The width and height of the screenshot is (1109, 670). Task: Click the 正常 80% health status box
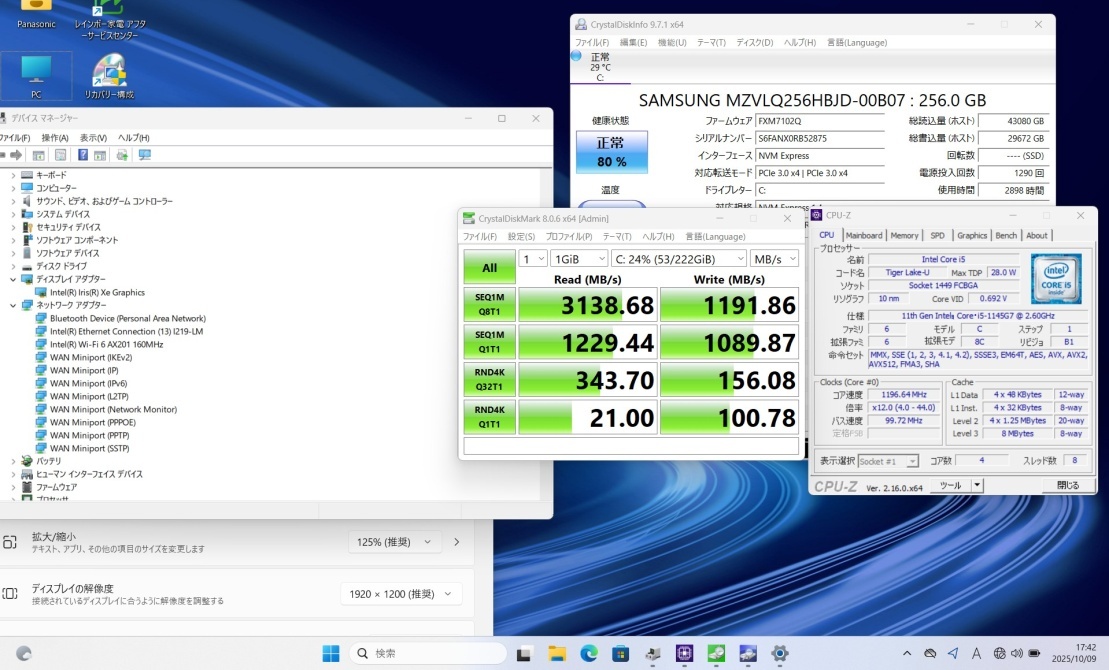612,152
